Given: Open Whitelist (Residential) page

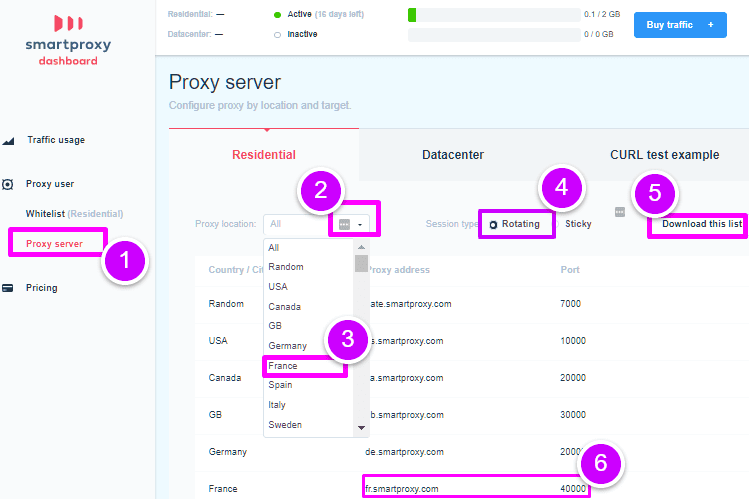Looking at the screenshot, I should click(74, 213).
